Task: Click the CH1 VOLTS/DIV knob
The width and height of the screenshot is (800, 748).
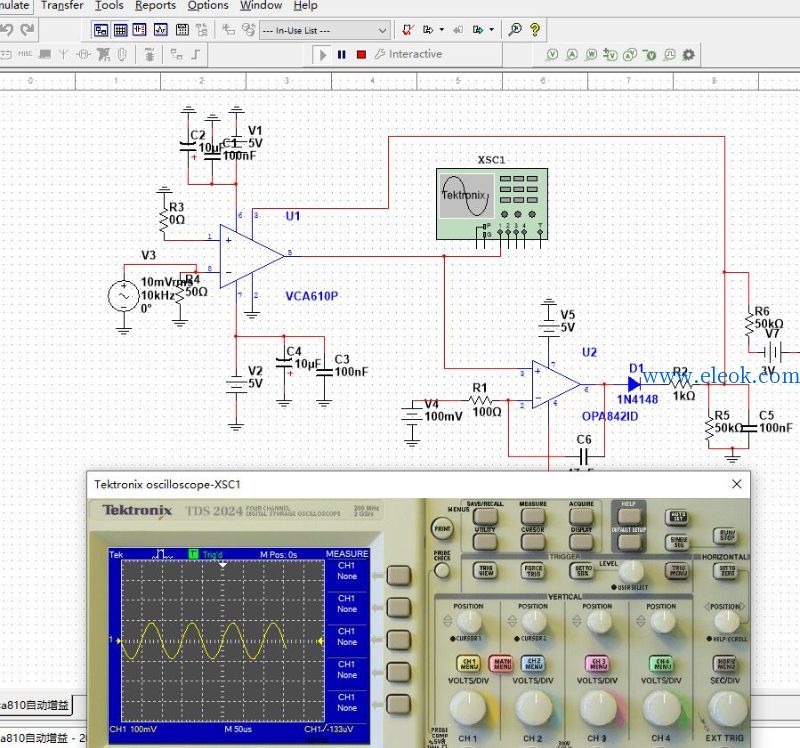Action: pos(468,708)
